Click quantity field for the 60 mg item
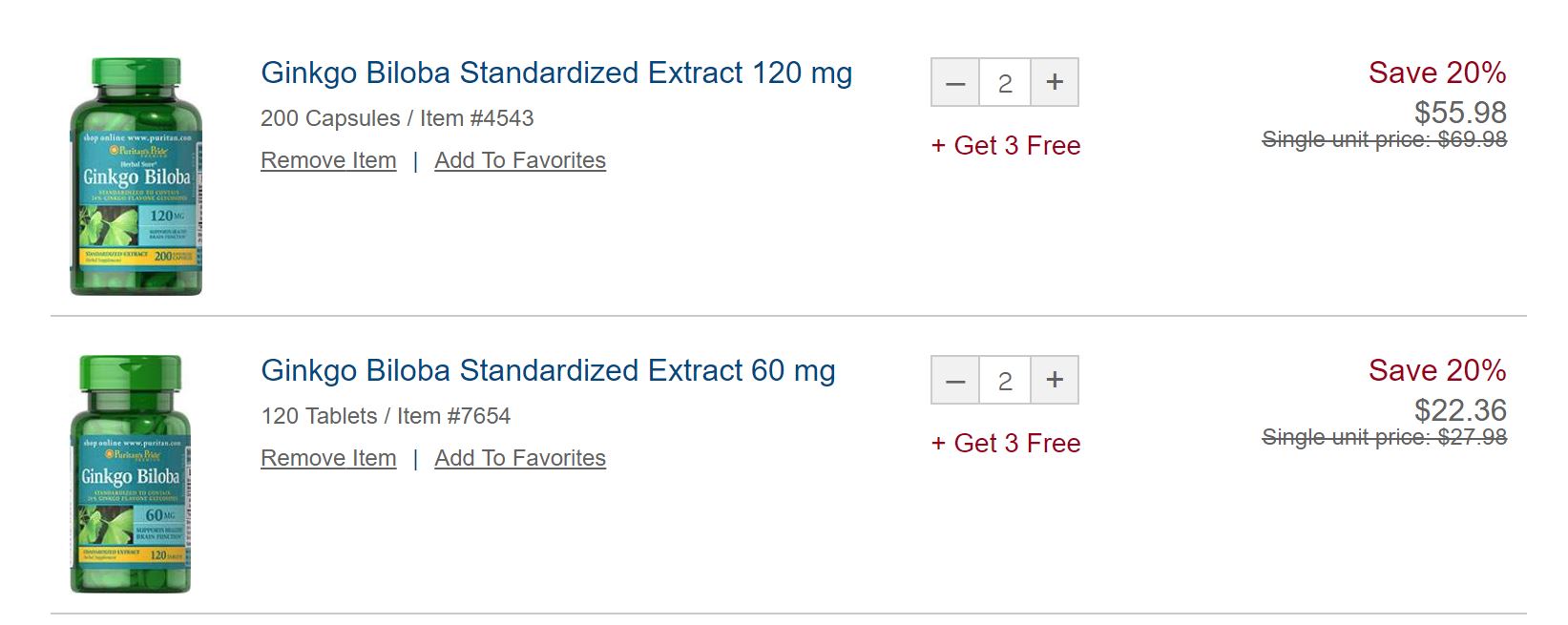Viewport: 1568px width, 625px height. click(x=1005, y=381)
